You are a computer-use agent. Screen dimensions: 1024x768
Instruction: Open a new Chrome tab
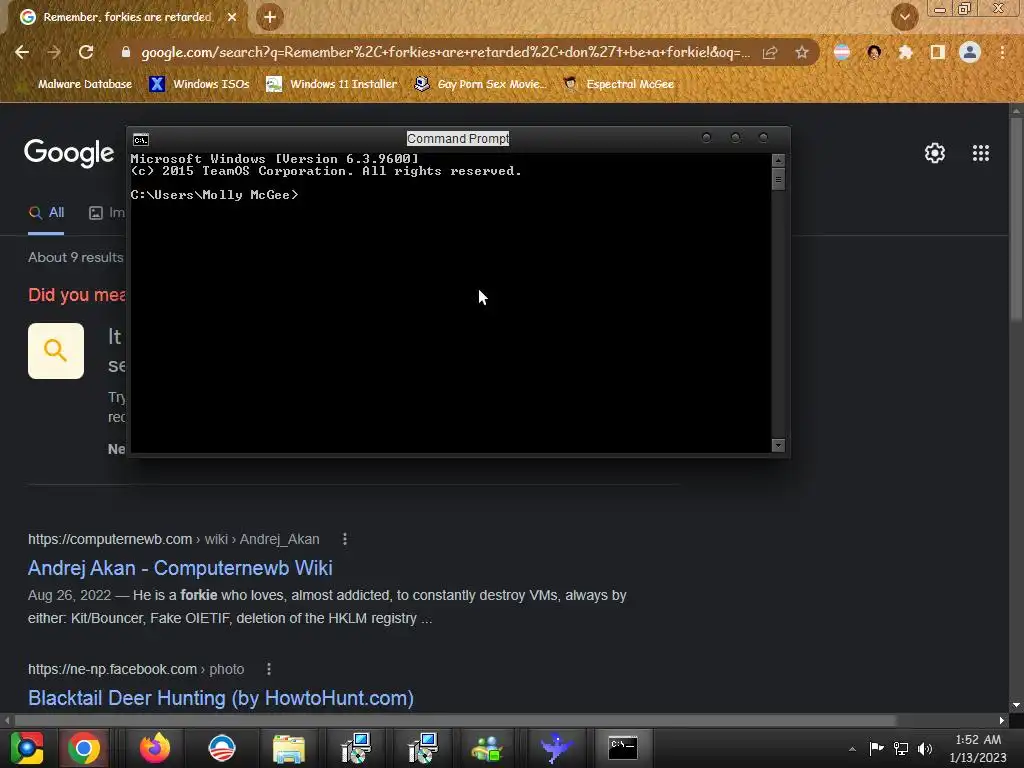pyautogui.click(x=270, y=17)
